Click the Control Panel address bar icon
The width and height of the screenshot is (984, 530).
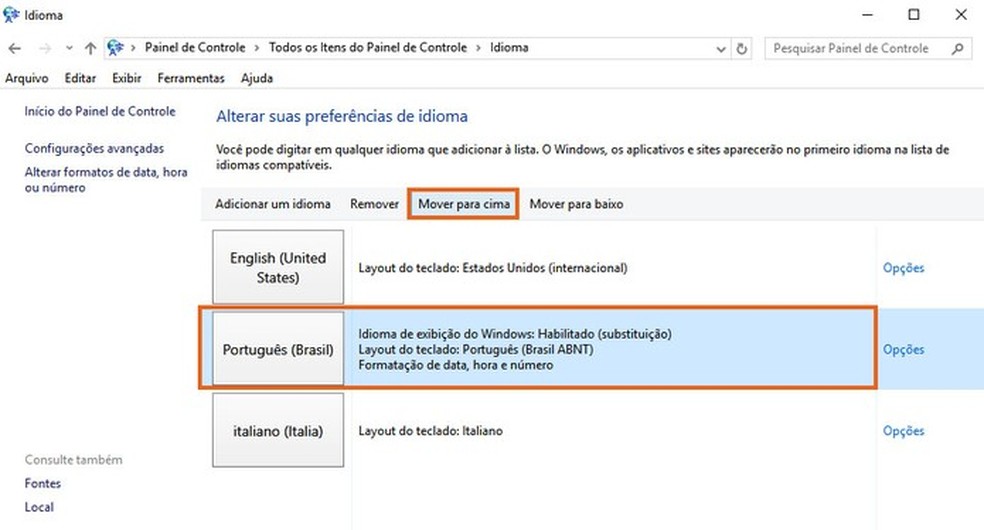115,48
